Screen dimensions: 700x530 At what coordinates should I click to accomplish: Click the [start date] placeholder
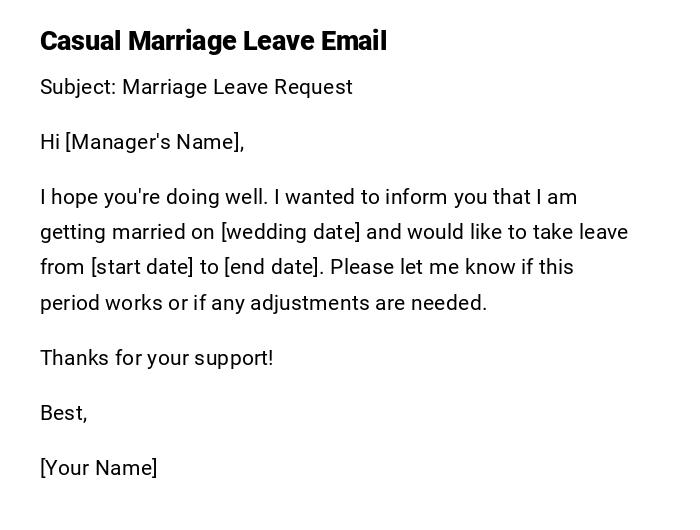click(x=142, y=267)
